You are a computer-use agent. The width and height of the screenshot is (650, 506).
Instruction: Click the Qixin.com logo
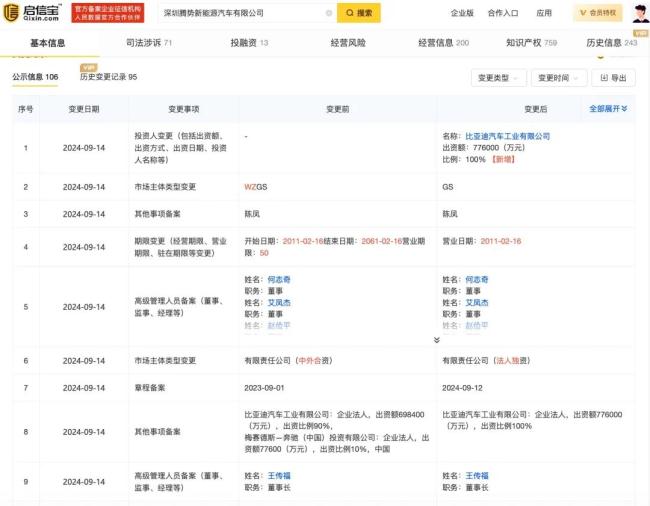point(32,13)
